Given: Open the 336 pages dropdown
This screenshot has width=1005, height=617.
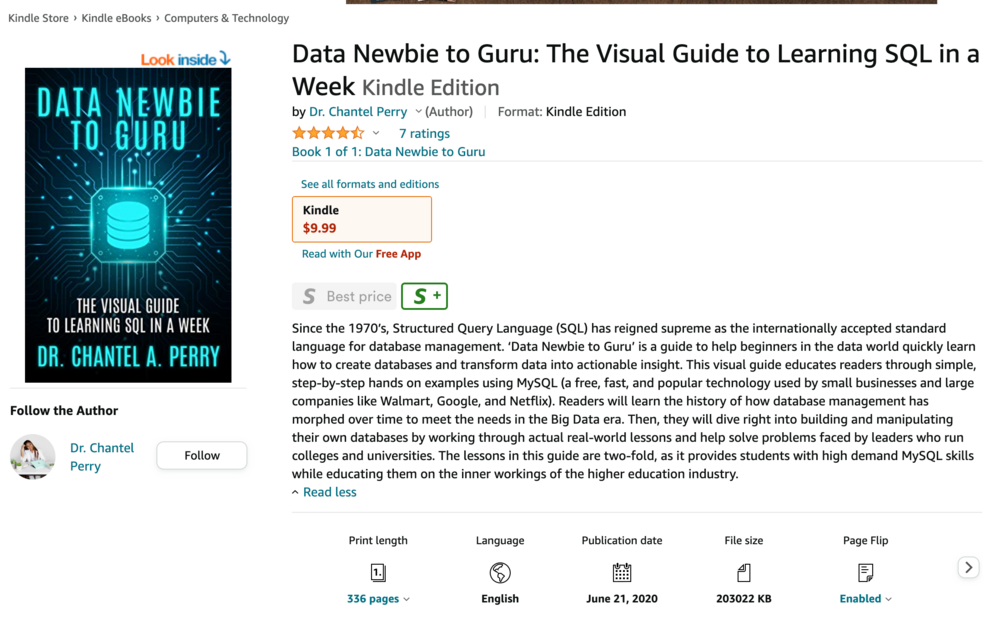Looking at the screenshot, I should tap(378, 598).
